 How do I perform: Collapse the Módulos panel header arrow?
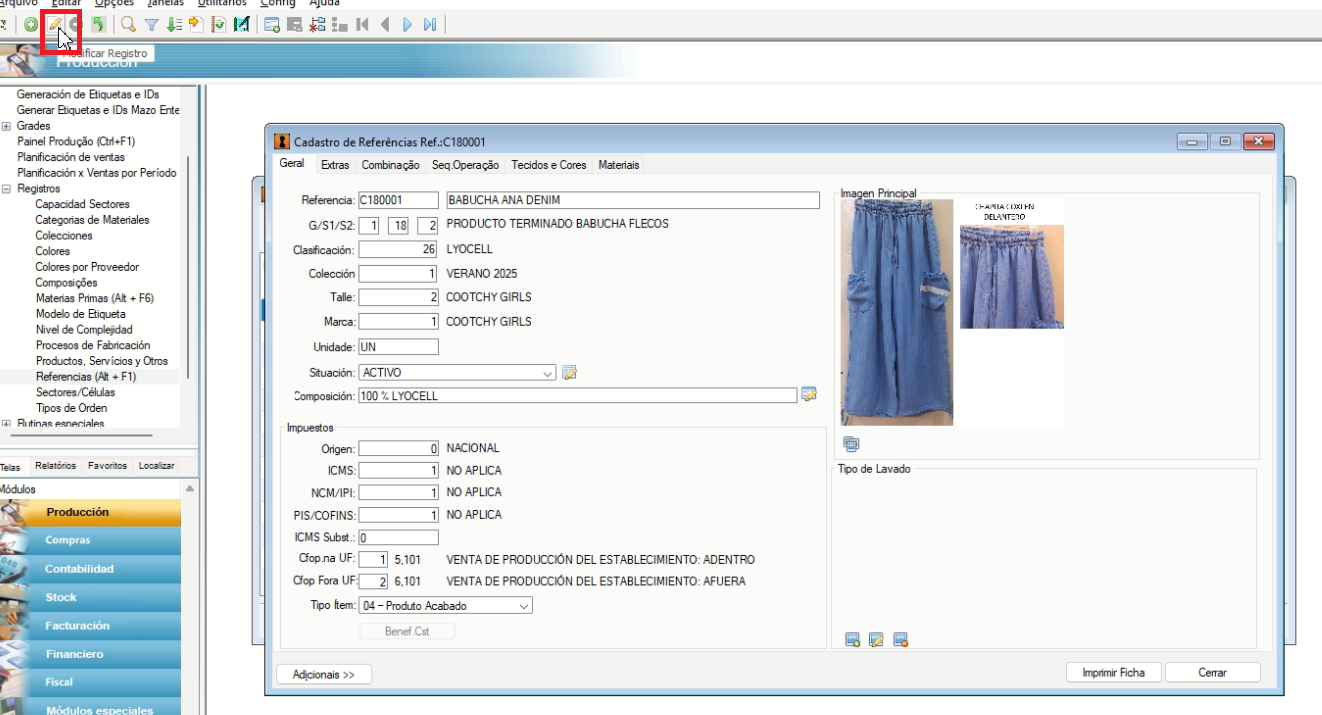tap(189, 489)
